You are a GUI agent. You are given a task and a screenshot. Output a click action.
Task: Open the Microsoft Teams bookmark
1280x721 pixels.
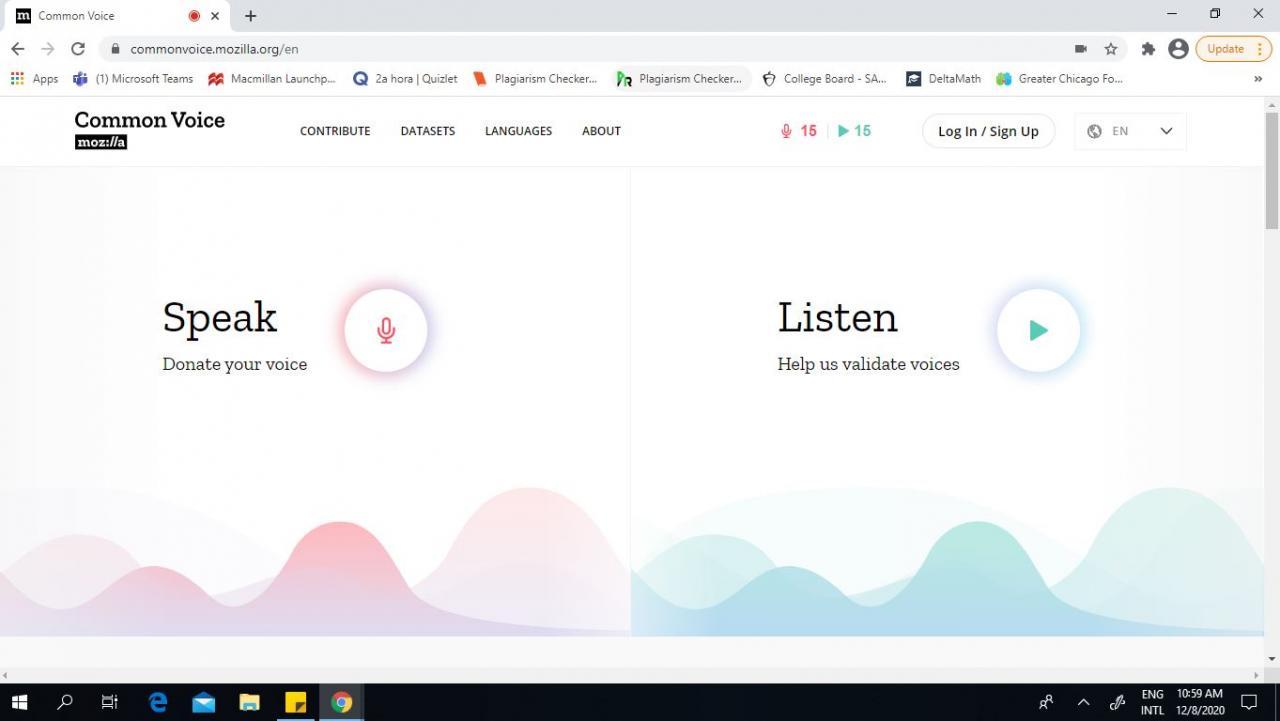pyautogui.click(x=133, y=78)
